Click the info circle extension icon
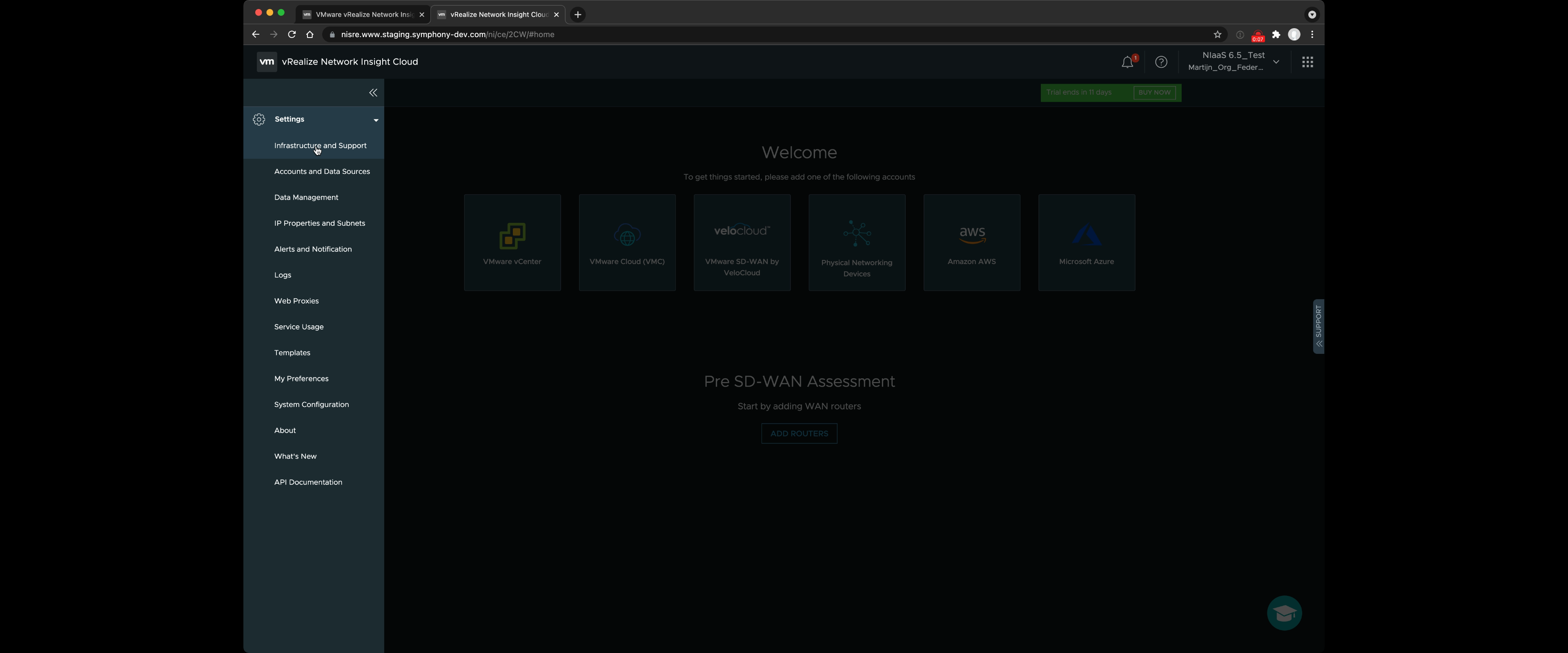This screenshot has height=653, width=1568. [x=1239, y=35]
